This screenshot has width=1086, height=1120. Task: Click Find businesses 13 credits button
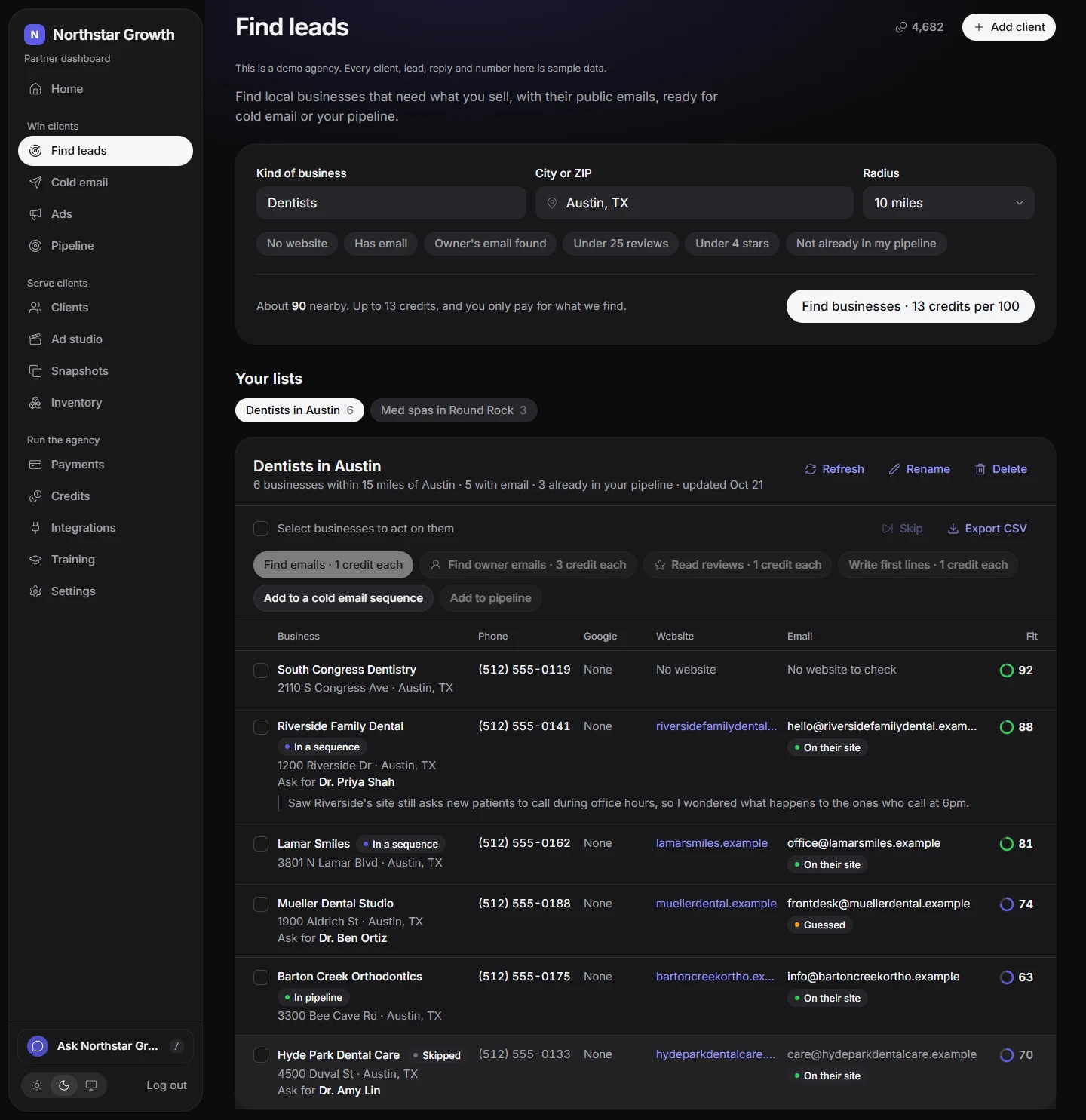(x=910, y=306)
